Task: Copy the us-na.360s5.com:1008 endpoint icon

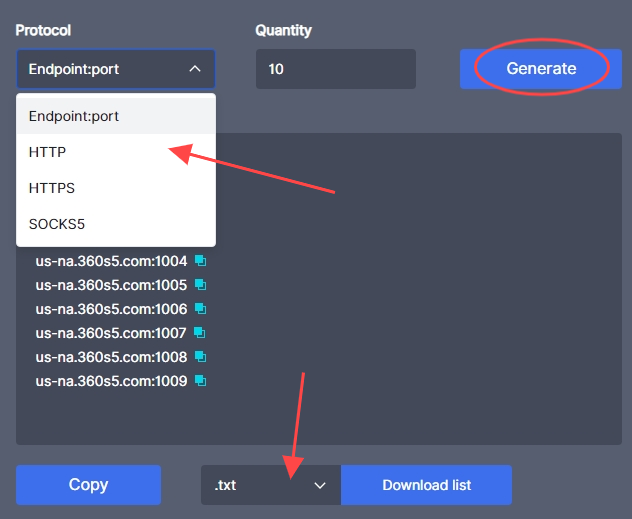Action: (x=200, y=357)
